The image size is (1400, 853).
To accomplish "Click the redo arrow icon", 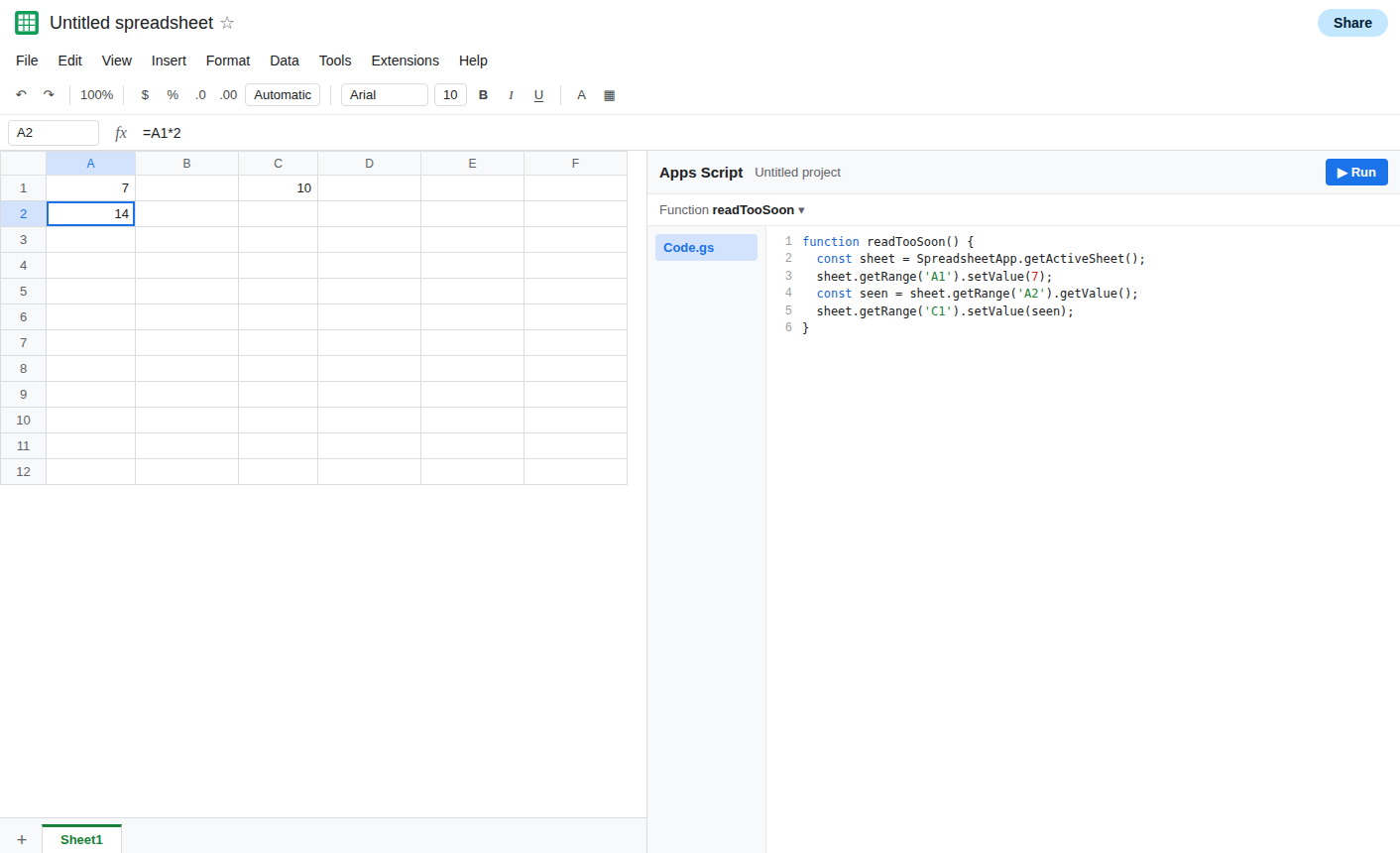I will coord(49,95).
